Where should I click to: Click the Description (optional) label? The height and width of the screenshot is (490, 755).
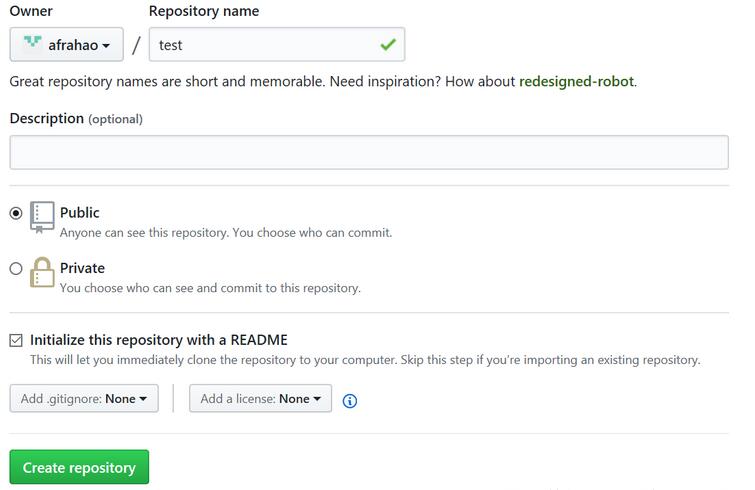76,118
